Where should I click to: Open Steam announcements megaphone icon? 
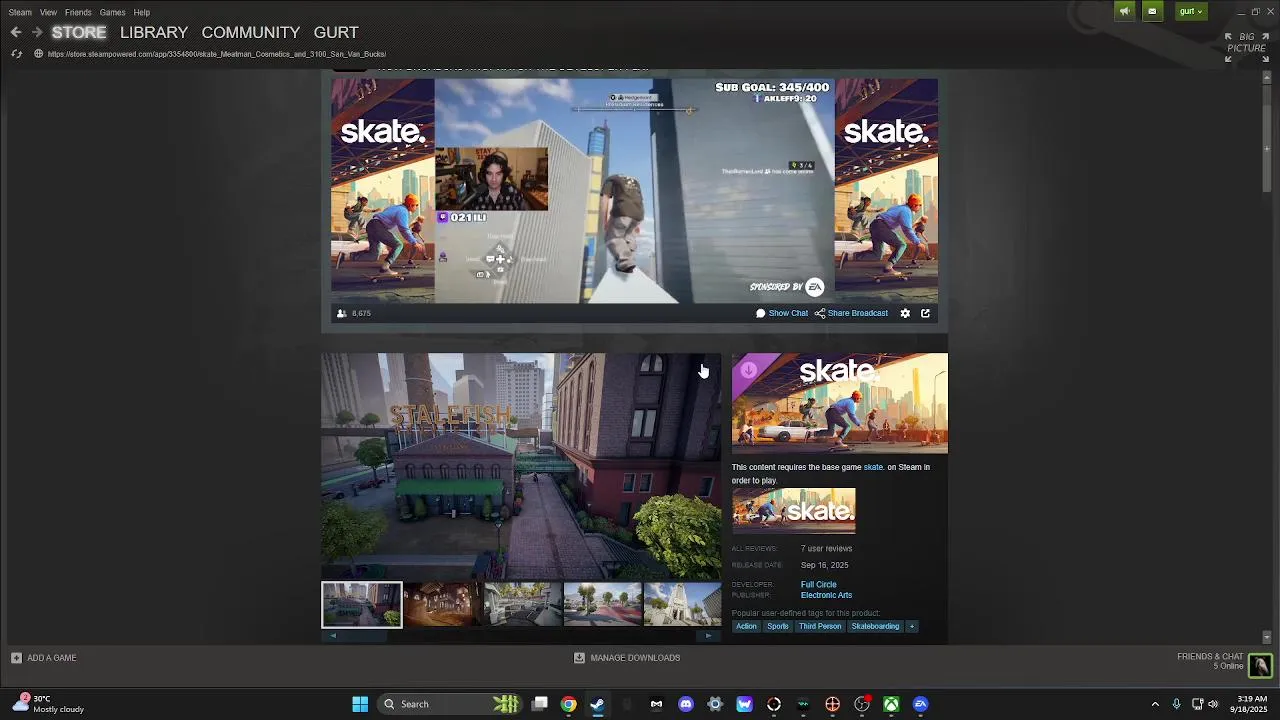tap(1125, 11)
